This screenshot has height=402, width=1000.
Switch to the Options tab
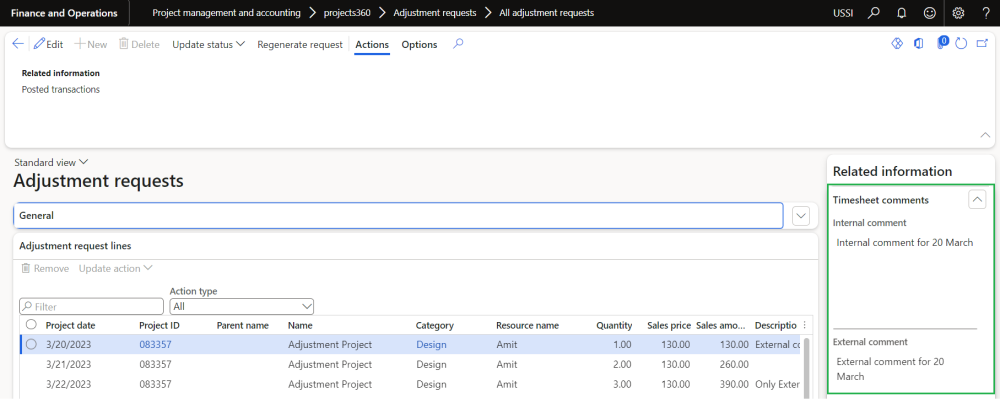tap(419, 44)
